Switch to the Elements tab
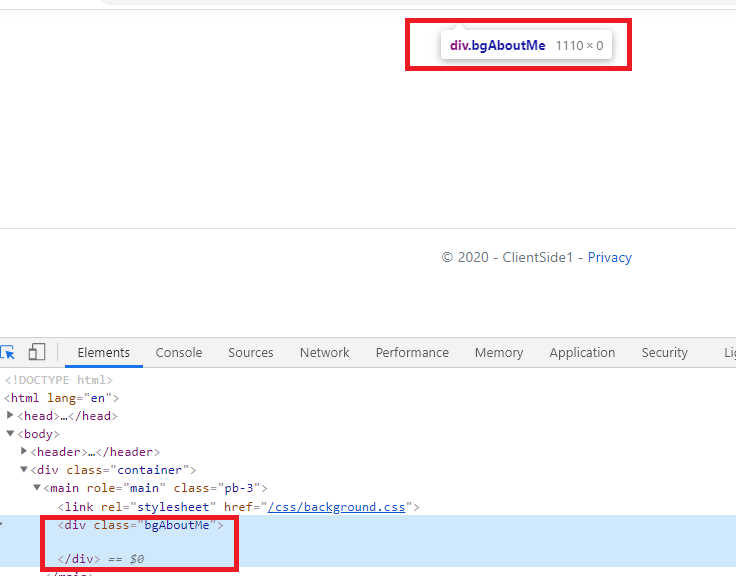This screenshot has width=736, height=576. [103, 353]
